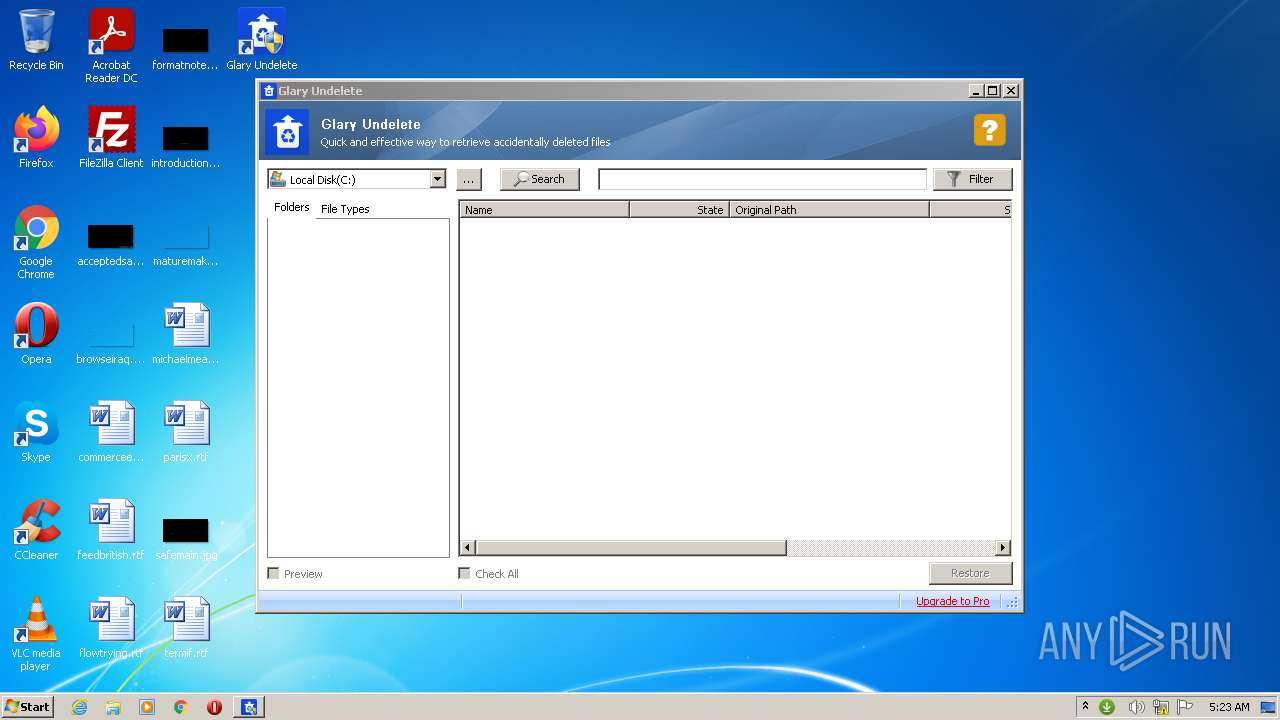Switch to the File Types tab
The image size is (1280, 720).
(x=345, y=209)
